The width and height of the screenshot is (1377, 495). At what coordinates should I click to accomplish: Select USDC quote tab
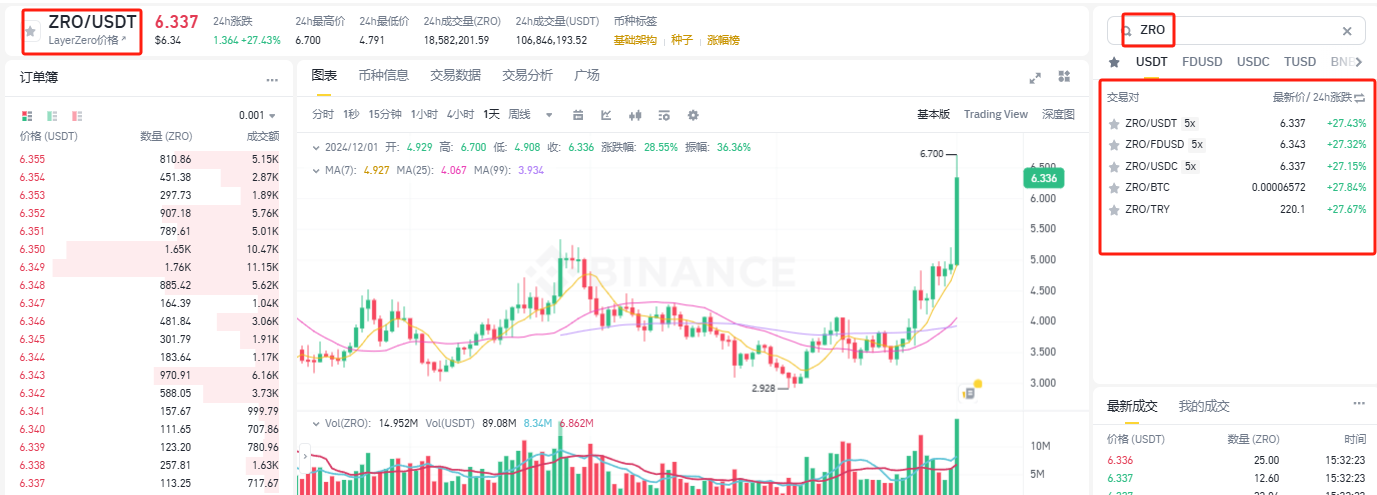coord(1253,62)
